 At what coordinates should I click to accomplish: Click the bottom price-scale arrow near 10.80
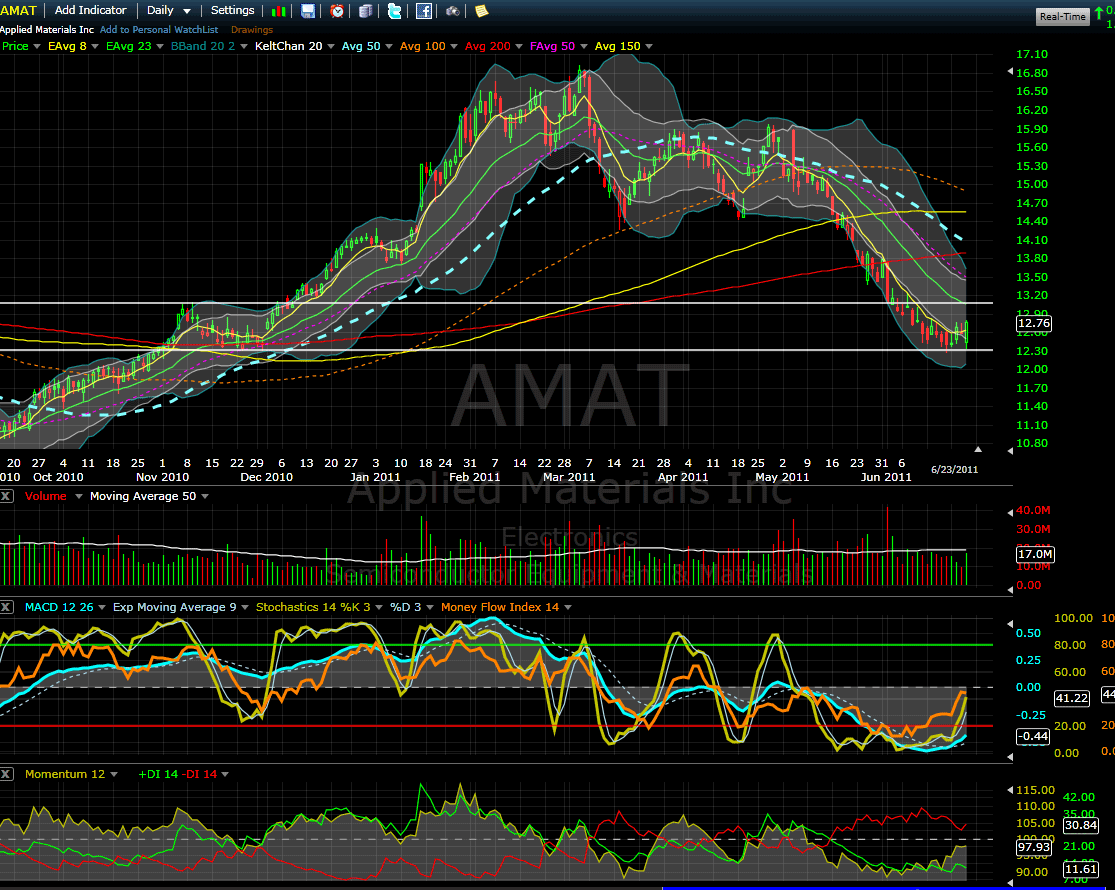1010,451
